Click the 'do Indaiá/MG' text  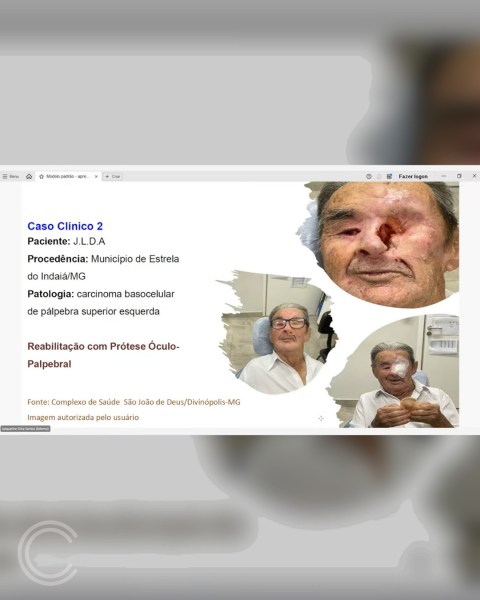pyautogui.click(x=56, y=276)
